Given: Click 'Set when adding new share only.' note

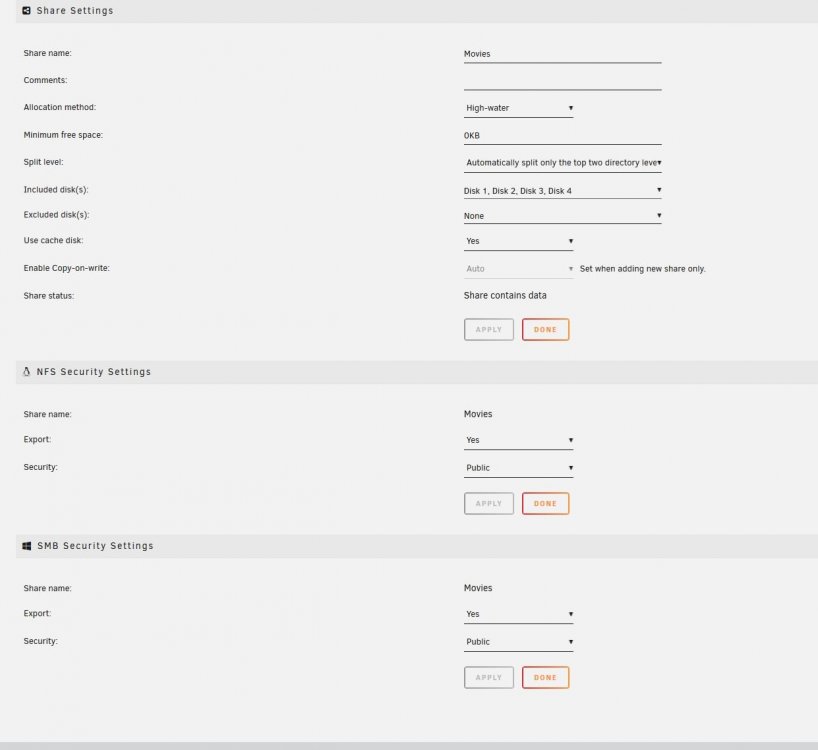Looking at the screenshot, I should coord(643,269).
